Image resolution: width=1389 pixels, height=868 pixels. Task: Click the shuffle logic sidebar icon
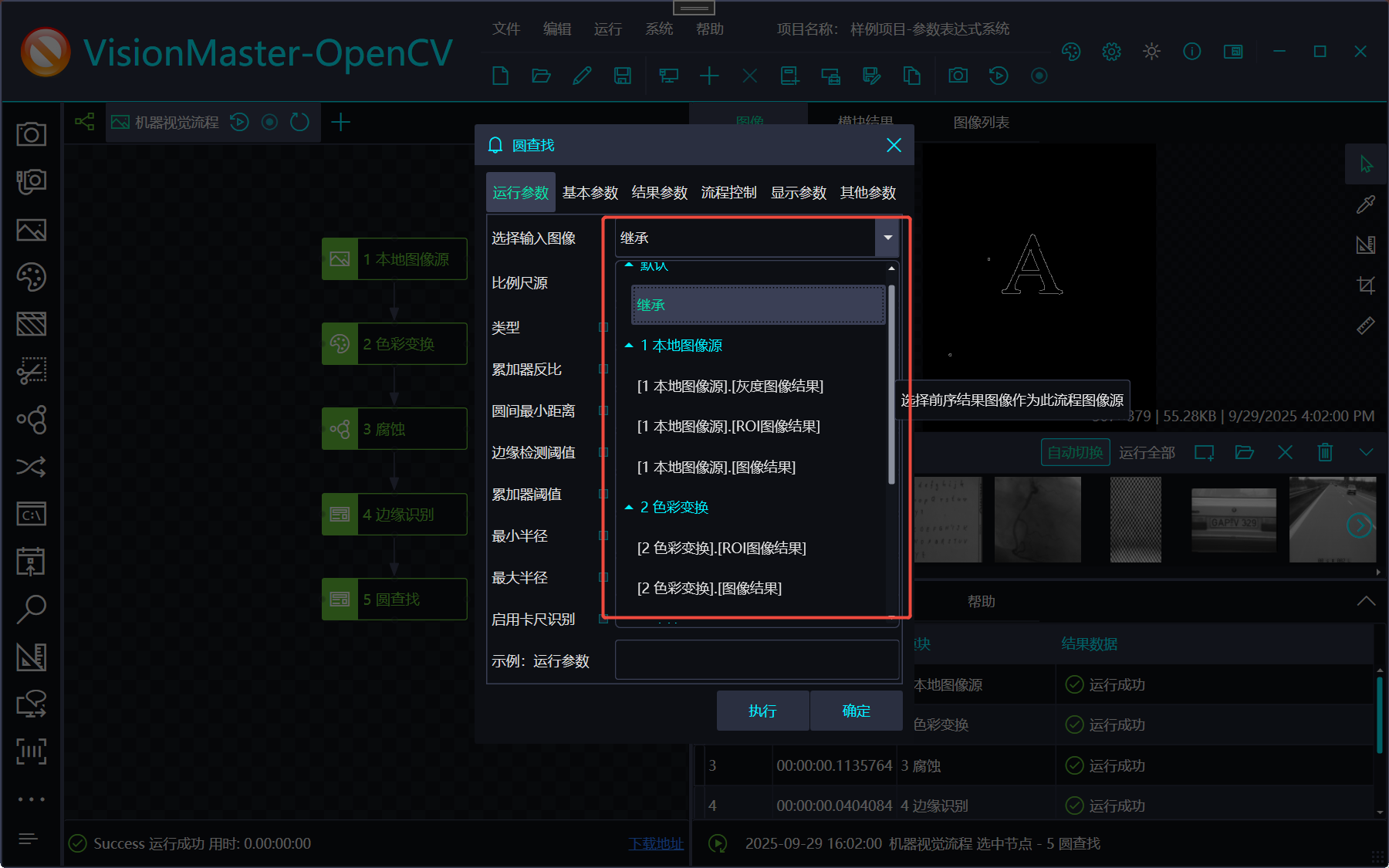31,467
